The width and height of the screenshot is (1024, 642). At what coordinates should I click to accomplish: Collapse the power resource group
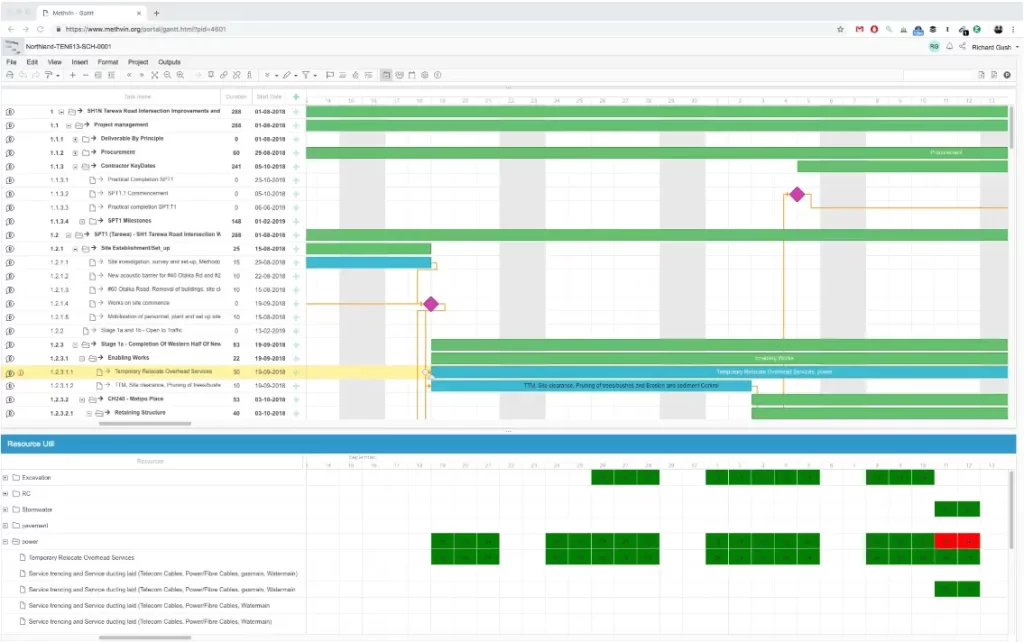point(8,541)
